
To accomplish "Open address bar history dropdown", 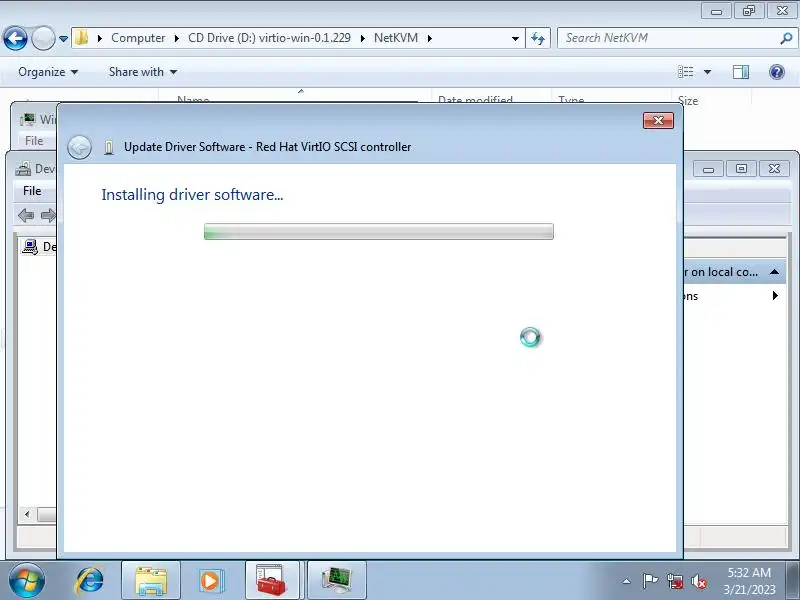I will click(x=515, y=38).
